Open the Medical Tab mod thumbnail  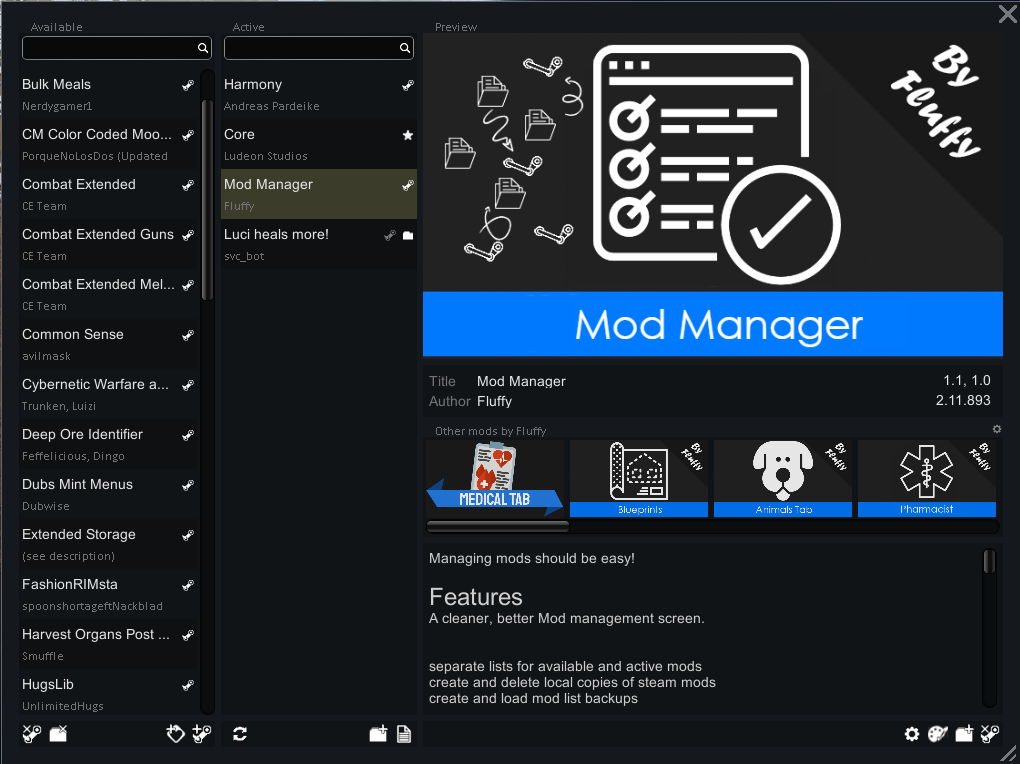pos(494,478)
